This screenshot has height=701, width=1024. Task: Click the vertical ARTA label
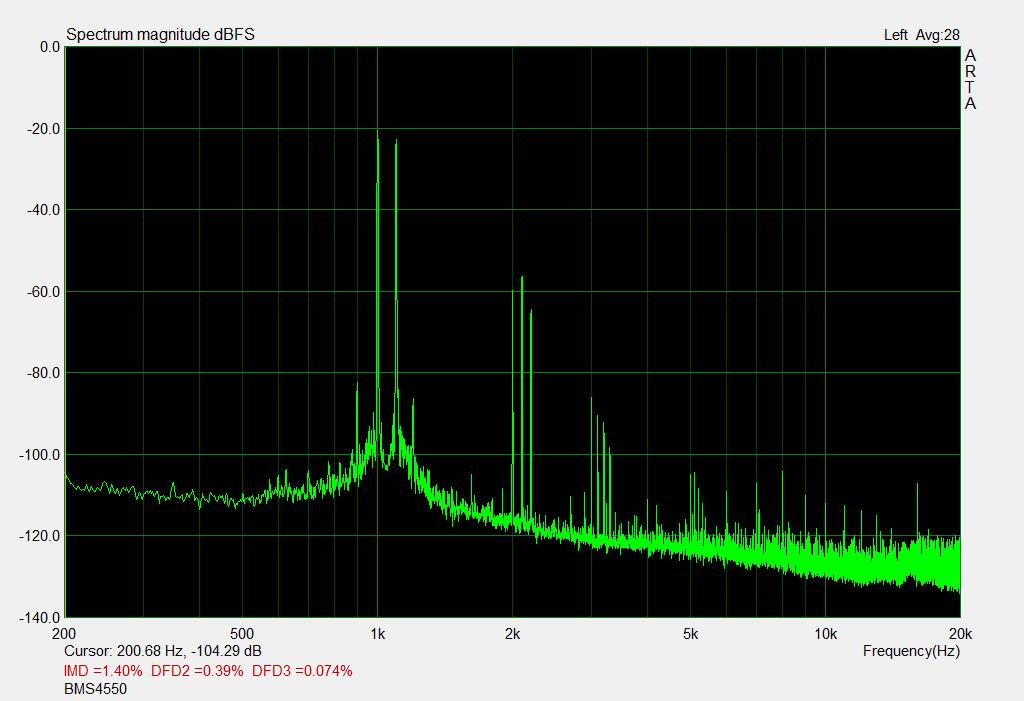[970, 80]
